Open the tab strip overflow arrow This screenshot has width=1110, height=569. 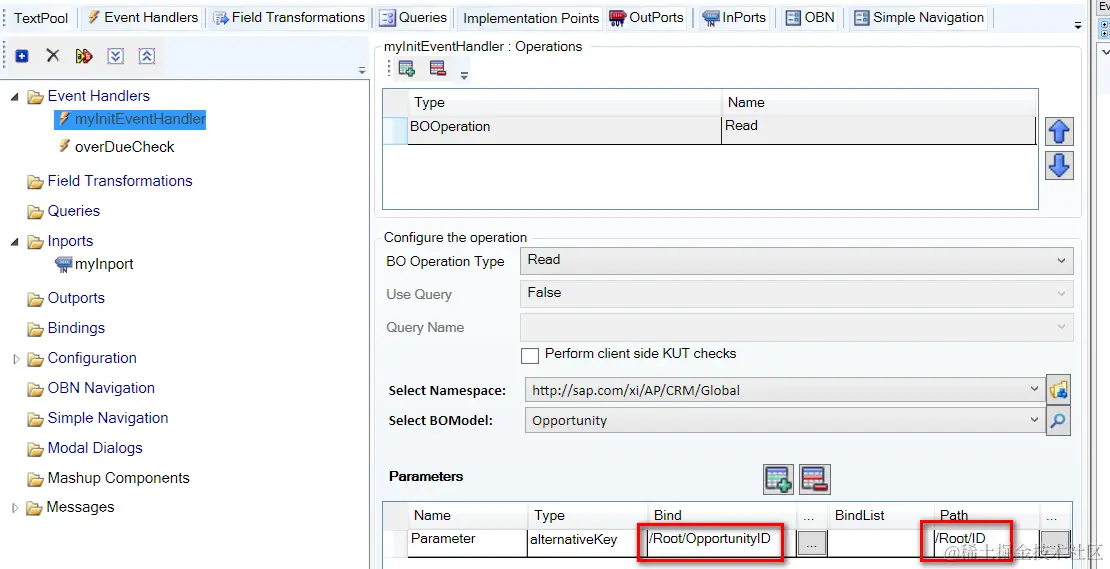point(1077,25)
